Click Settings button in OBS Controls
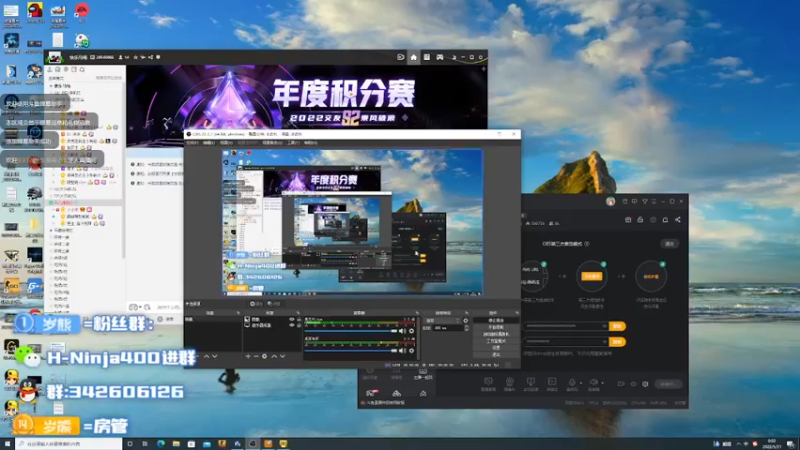This screenshot has width=800, height=450. pos(496,347)
